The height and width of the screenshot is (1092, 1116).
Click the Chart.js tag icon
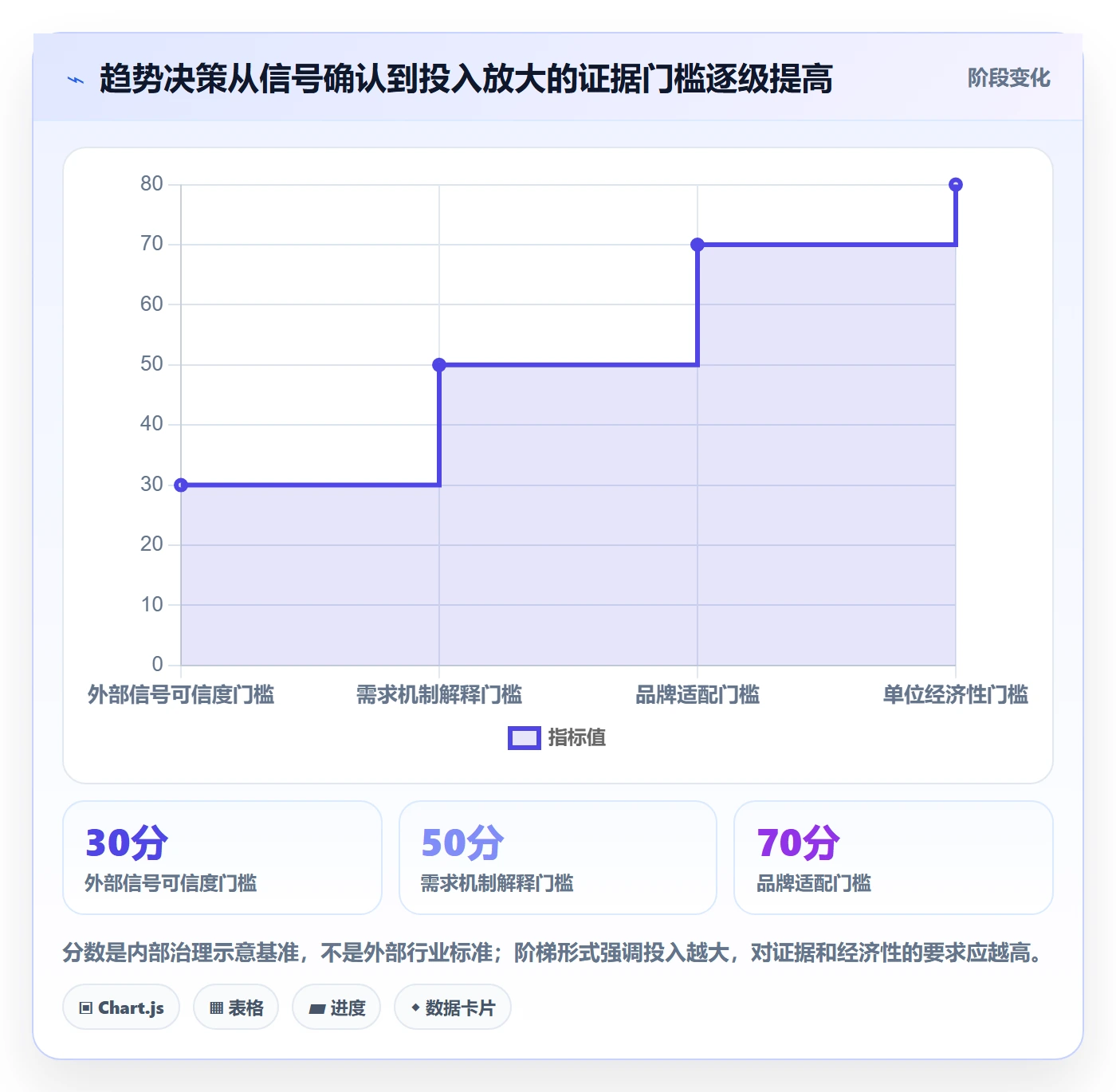click(x=86, y=1008)
